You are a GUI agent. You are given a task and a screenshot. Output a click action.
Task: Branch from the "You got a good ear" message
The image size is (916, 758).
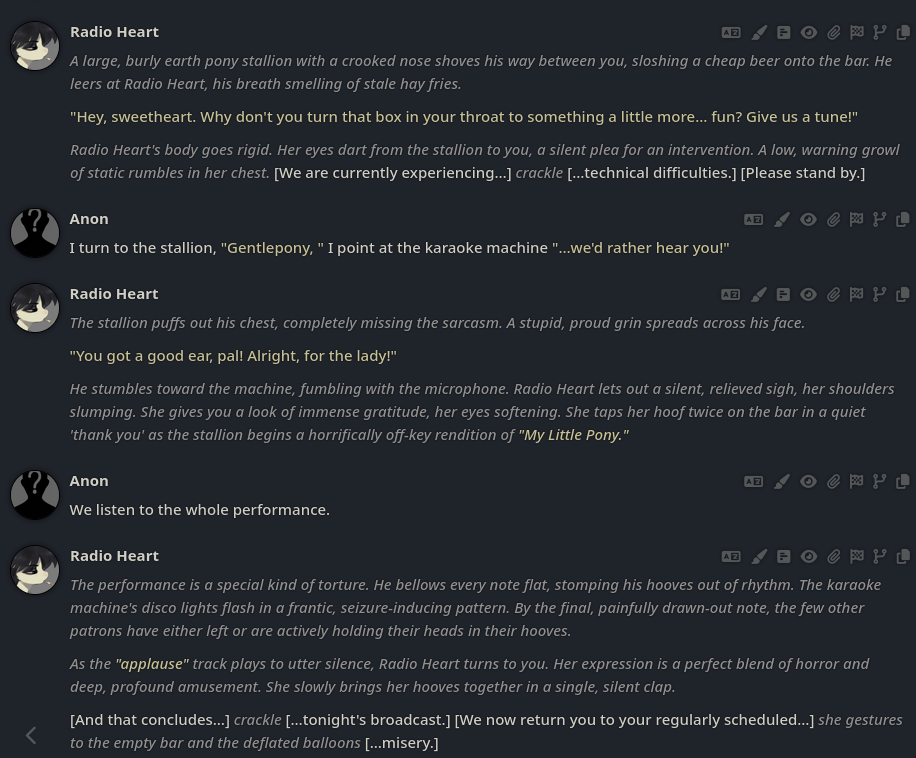pos(879,295)
